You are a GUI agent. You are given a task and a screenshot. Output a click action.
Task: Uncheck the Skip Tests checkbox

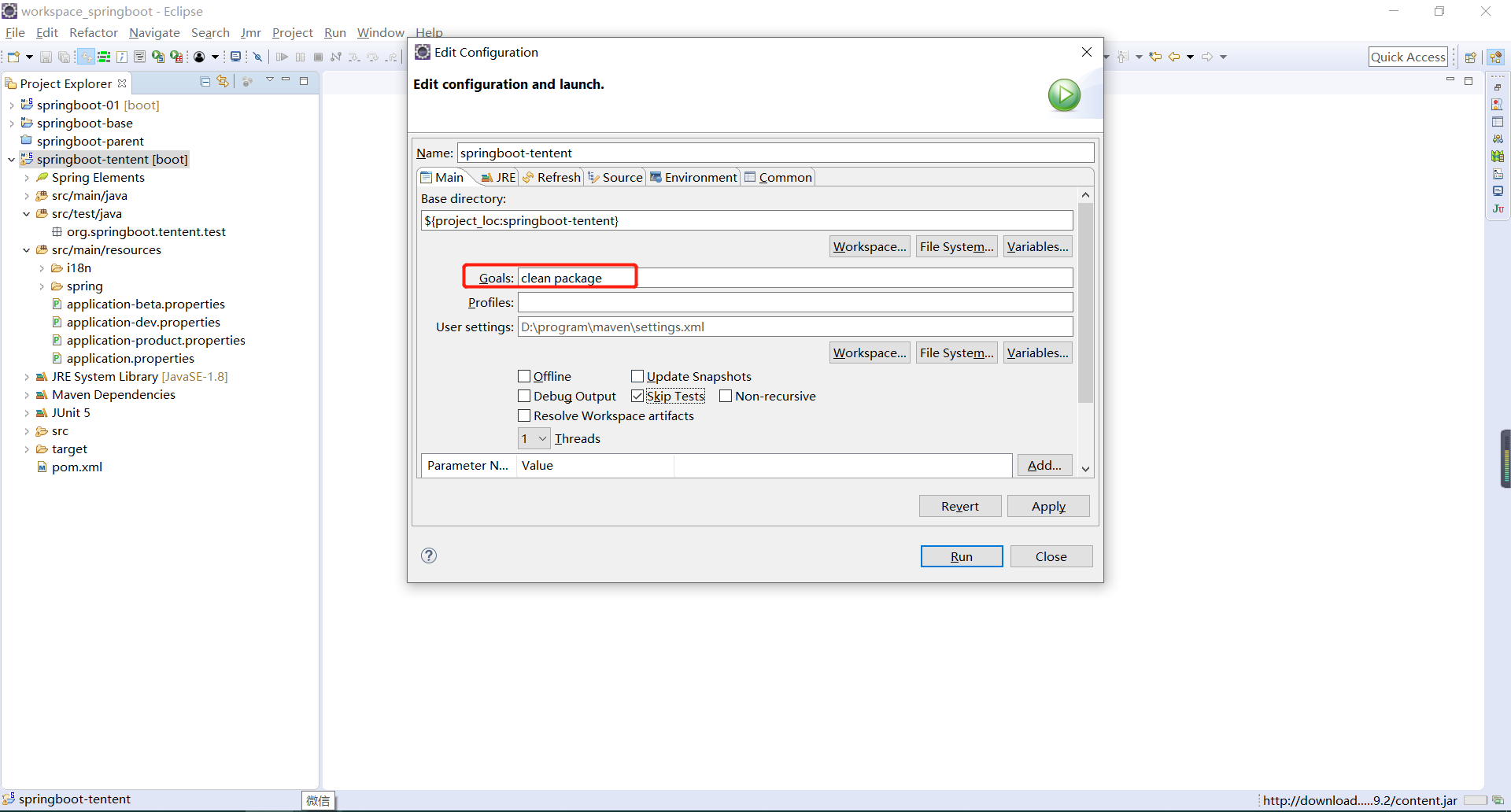(637, 396)
